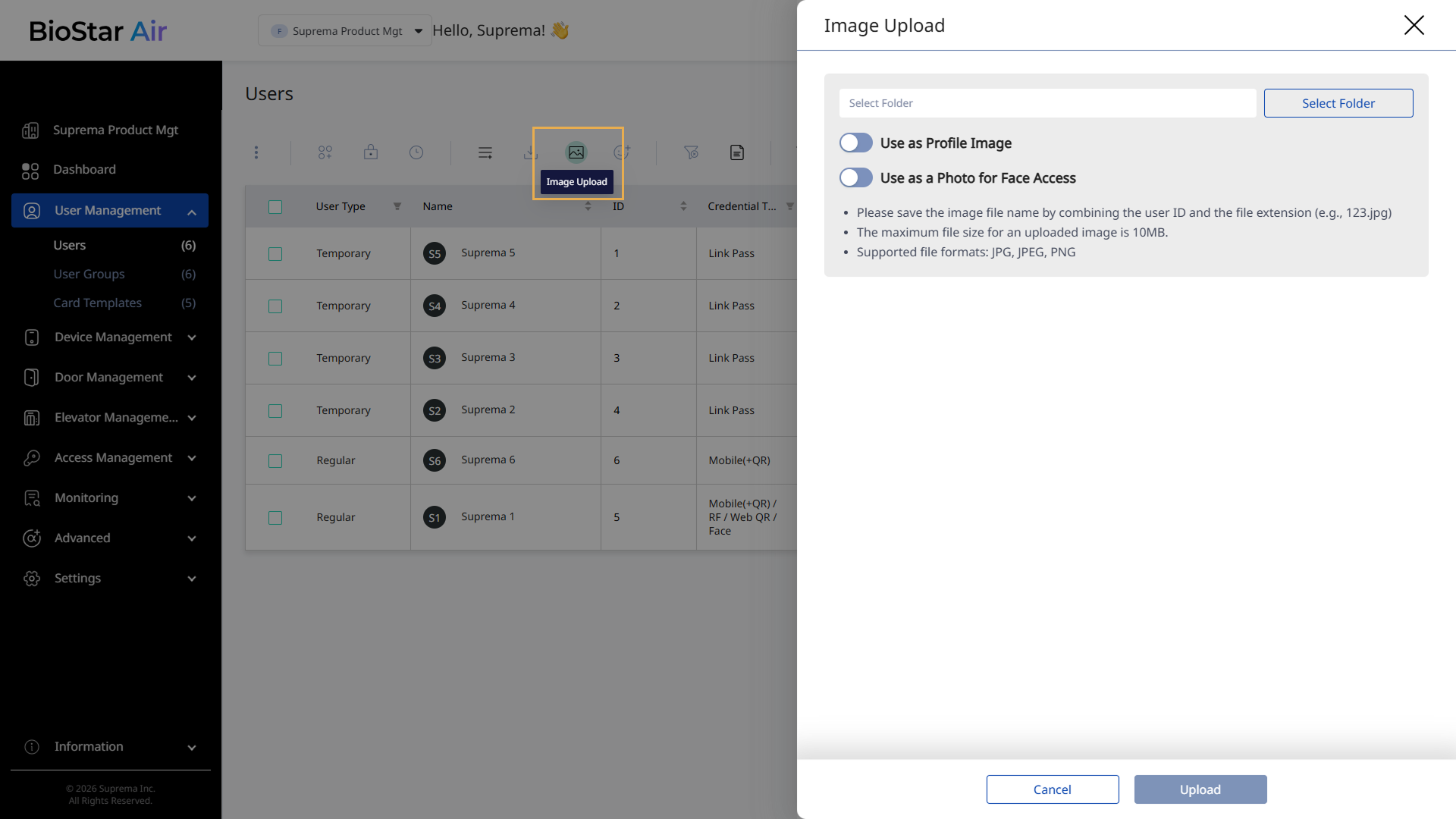Screen dimensions: 1456x819
Task: Click the Image Upload toolbar icon
Action: 576,152
